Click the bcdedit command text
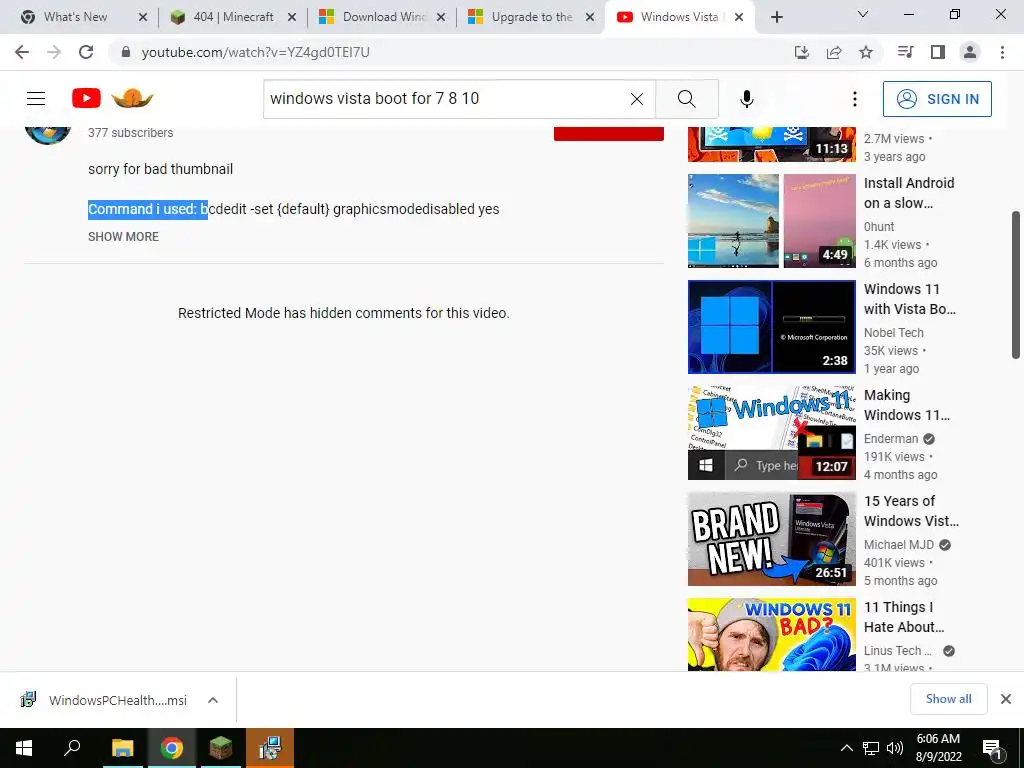Screen dimensions: 1024x768 (350, 209)
